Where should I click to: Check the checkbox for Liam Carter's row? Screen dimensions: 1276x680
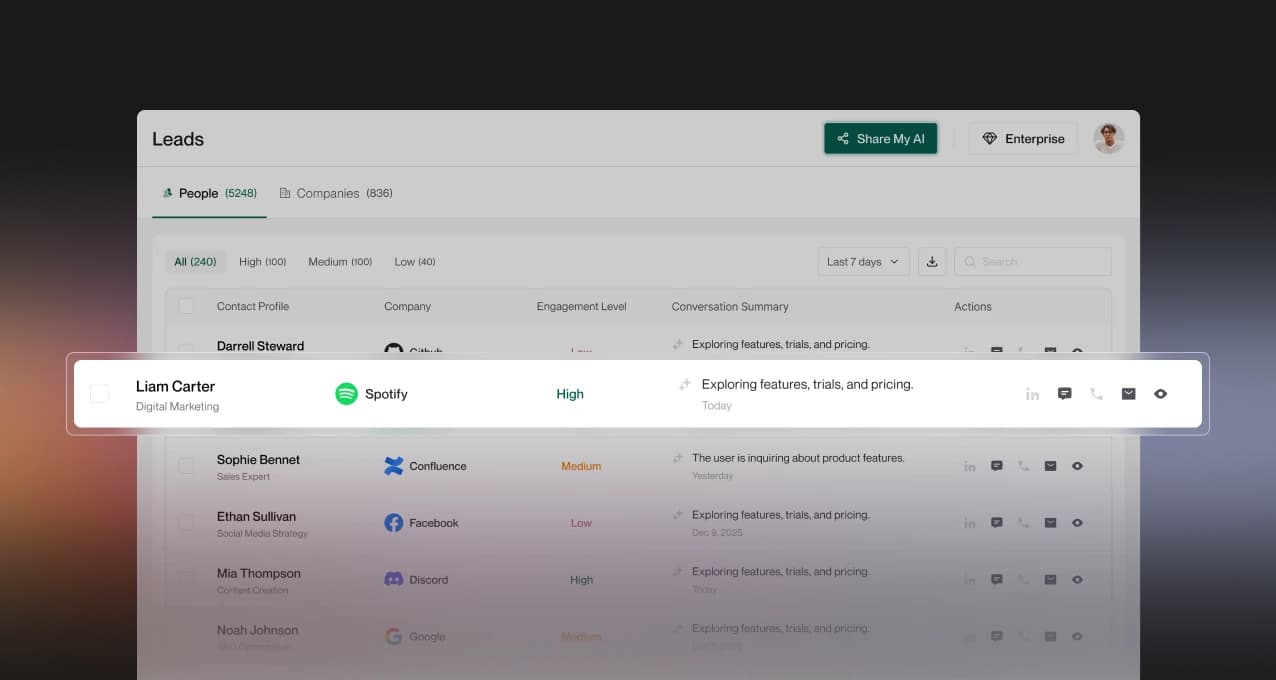[x=99, y=394]
